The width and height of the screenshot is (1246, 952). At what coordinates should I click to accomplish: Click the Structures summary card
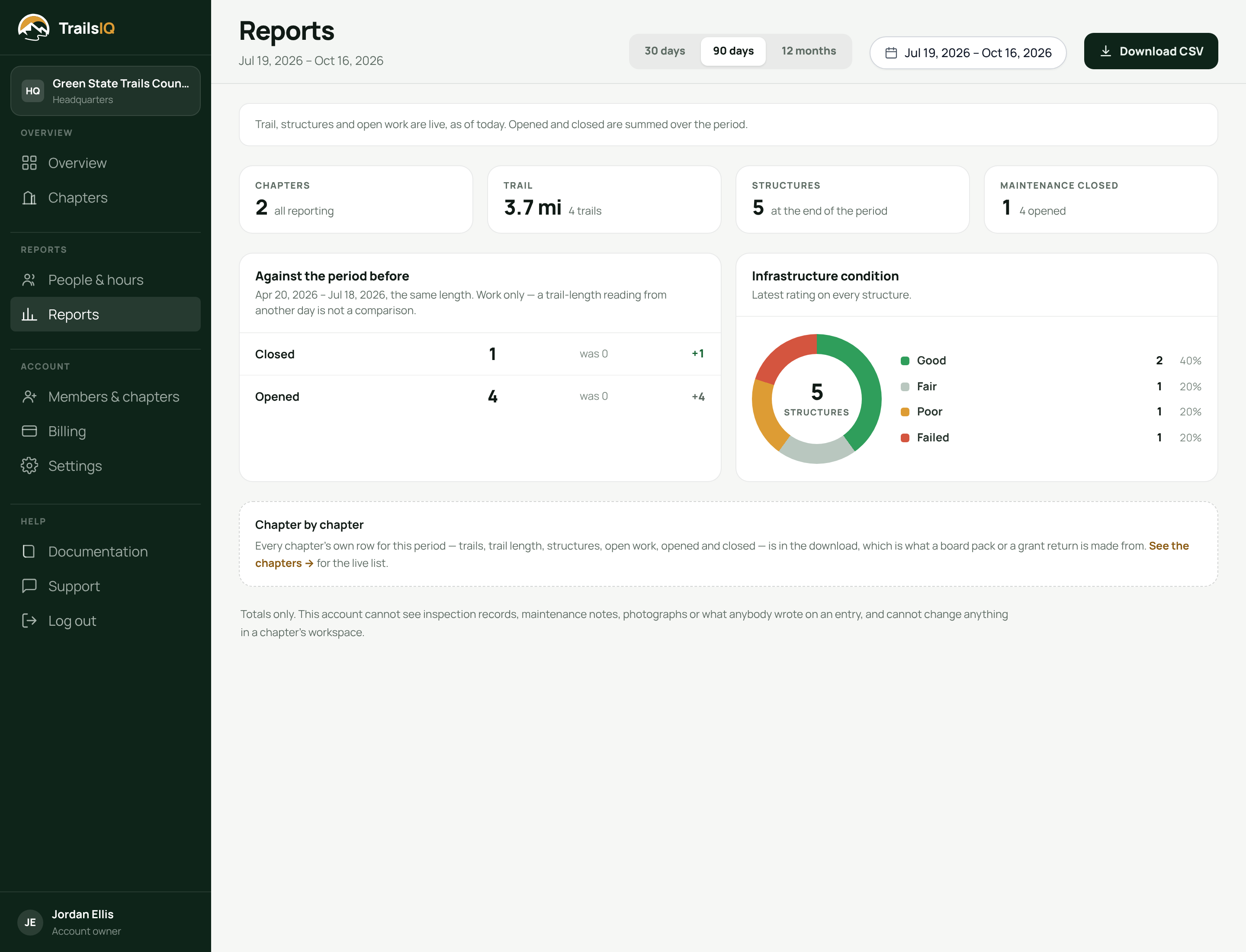pos(852,199)
